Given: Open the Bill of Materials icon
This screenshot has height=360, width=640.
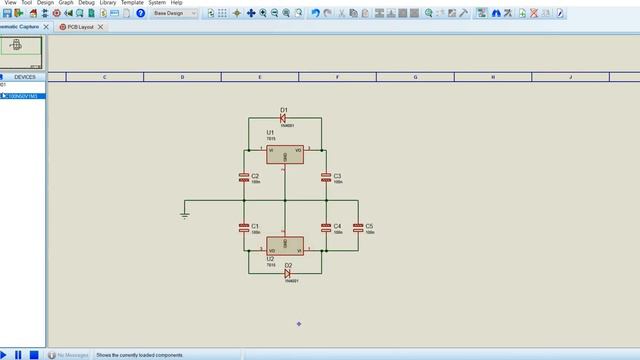Looking at the screenshot, I should (103, 13).
